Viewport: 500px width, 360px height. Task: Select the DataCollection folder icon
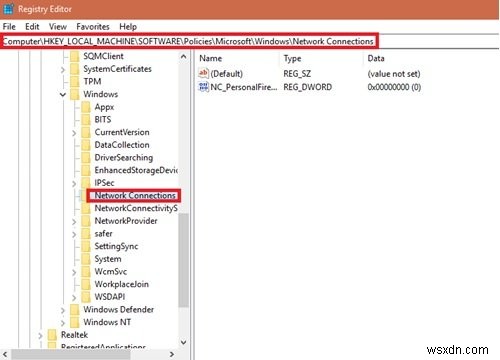[86, 145]
